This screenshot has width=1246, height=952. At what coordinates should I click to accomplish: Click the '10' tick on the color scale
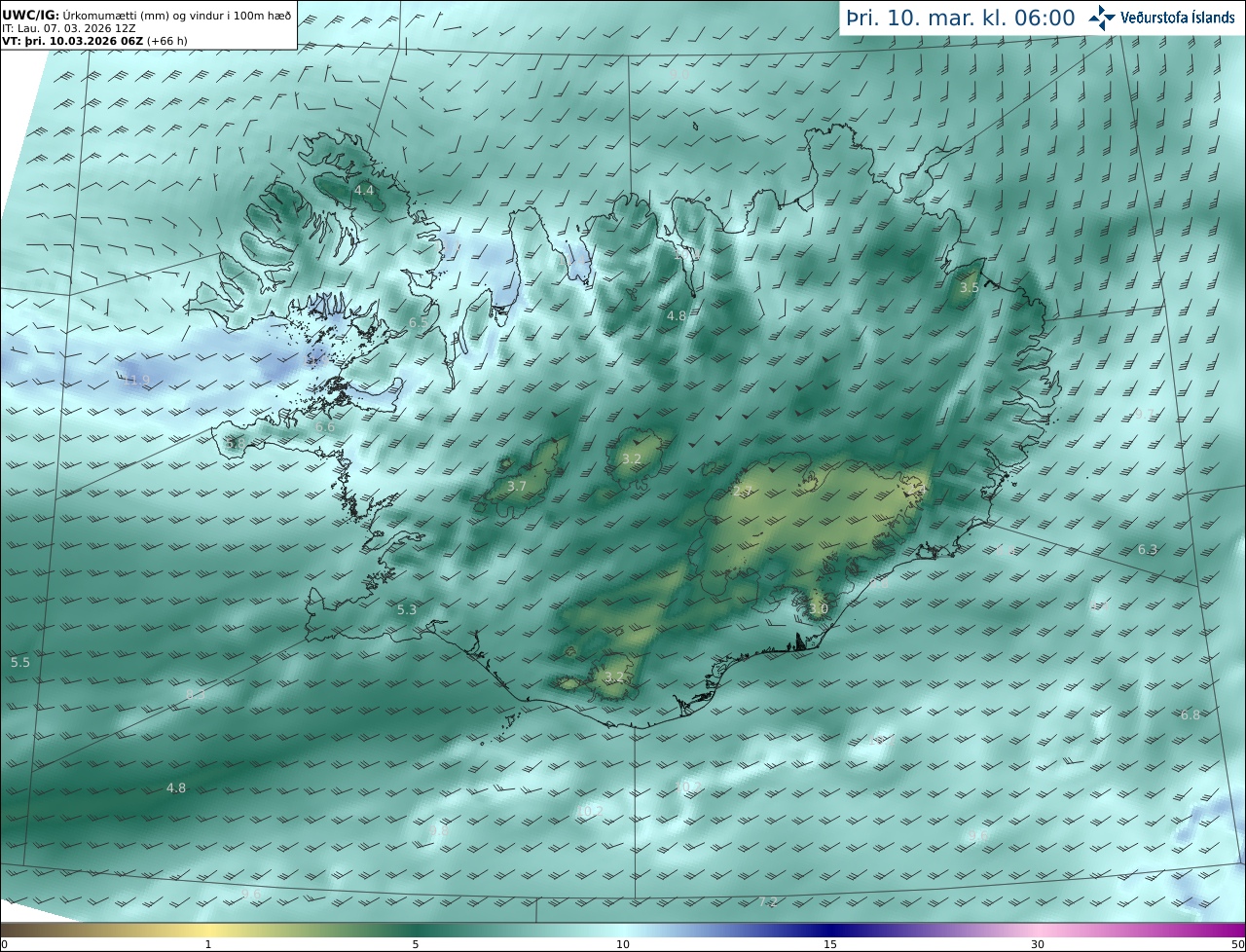click(x=623, y=944)
